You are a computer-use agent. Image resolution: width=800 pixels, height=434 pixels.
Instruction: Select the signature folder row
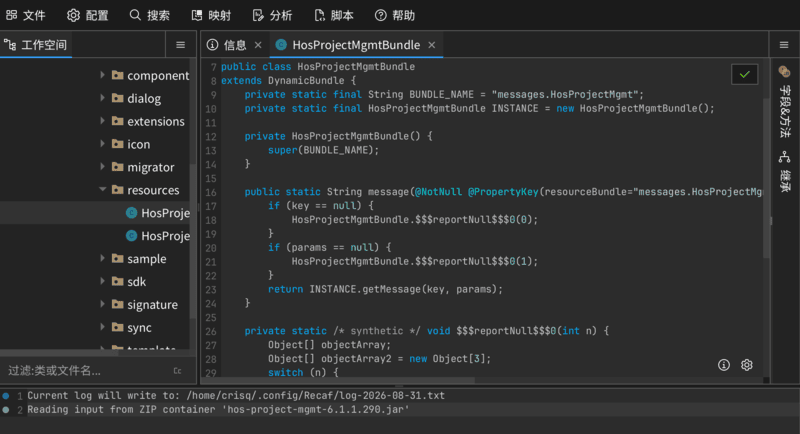click(x=95, y=304)
